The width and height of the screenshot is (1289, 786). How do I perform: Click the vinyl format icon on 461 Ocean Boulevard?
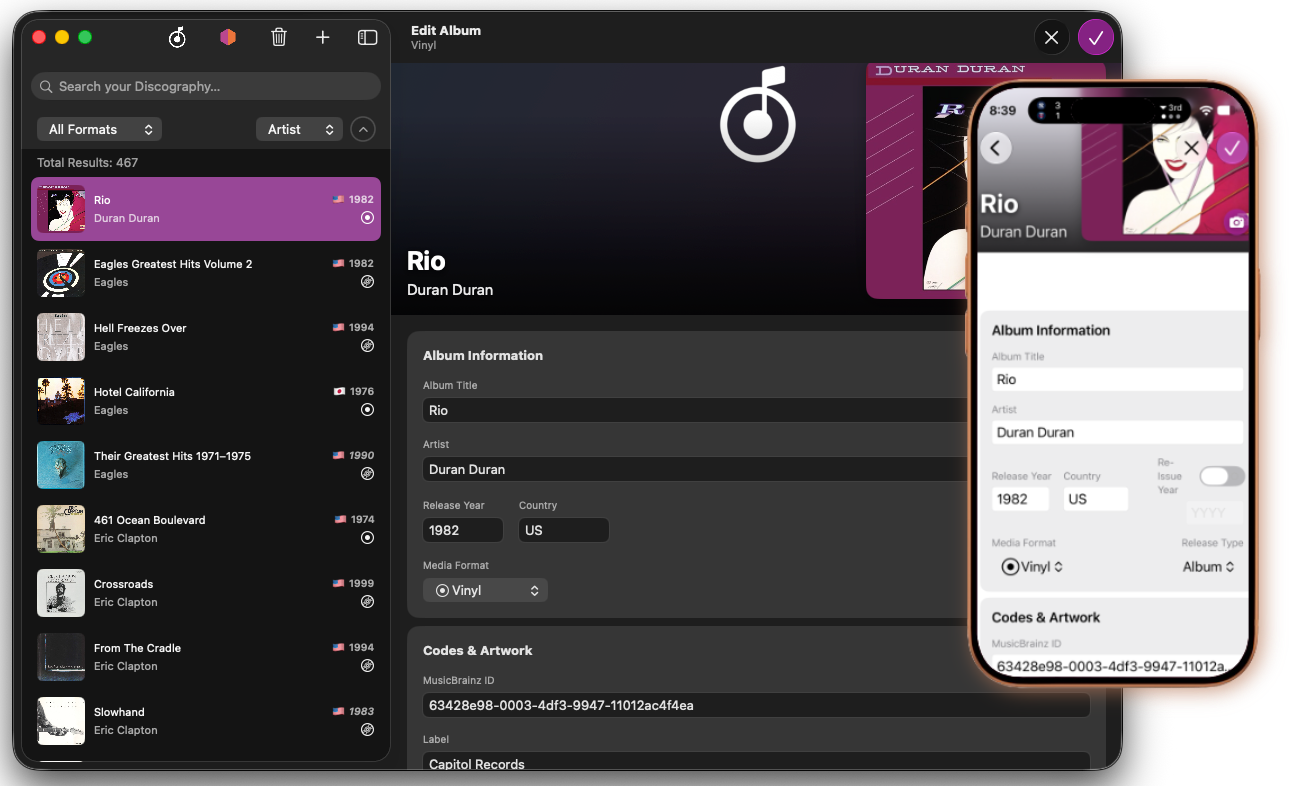367,538
